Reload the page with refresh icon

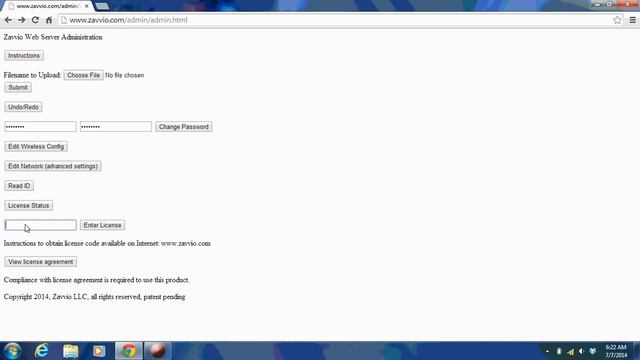coord(35,20)
